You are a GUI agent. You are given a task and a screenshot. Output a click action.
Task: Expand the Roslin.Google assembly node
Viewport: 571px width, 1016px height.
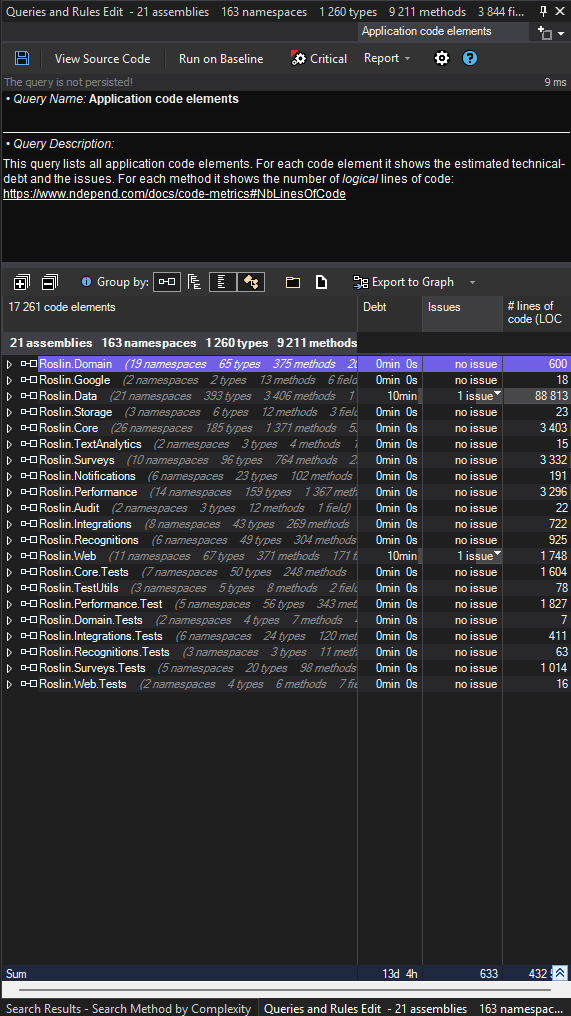[x=9, y=380]
